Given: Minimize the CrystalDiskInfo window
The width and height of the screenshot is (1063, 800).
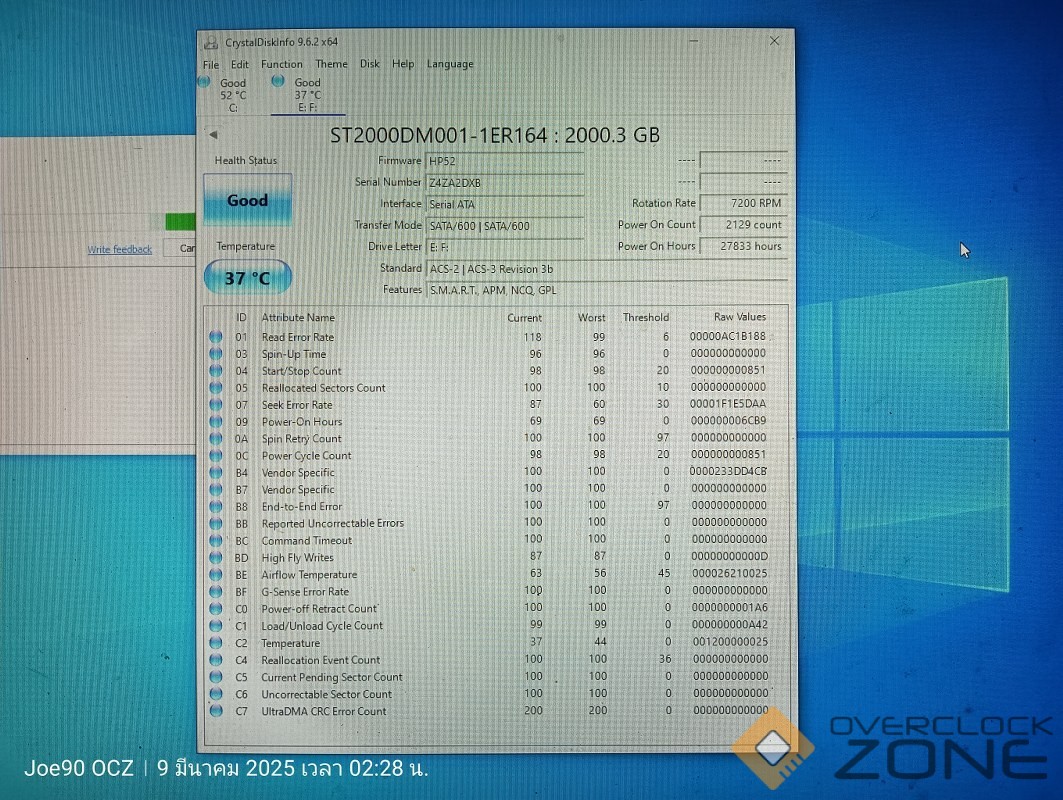Looking at the screenshot, I should [693, 41].
